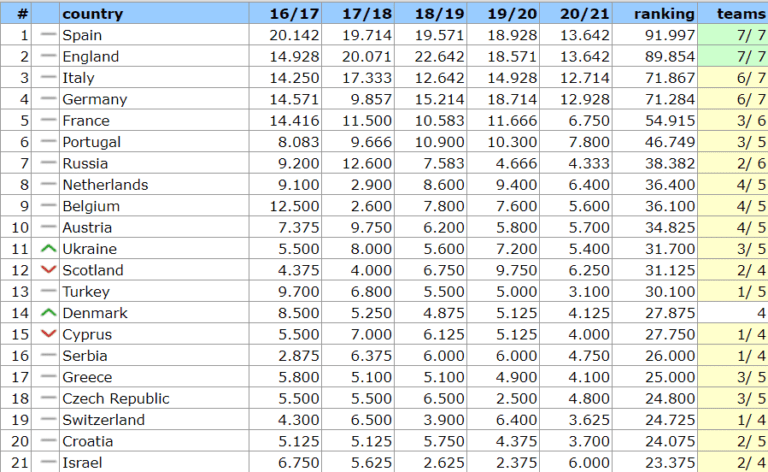This screenshot has height=472, width=768.
Task: Click the green up arrow beside Ukraine
Action: pos(48,249)
